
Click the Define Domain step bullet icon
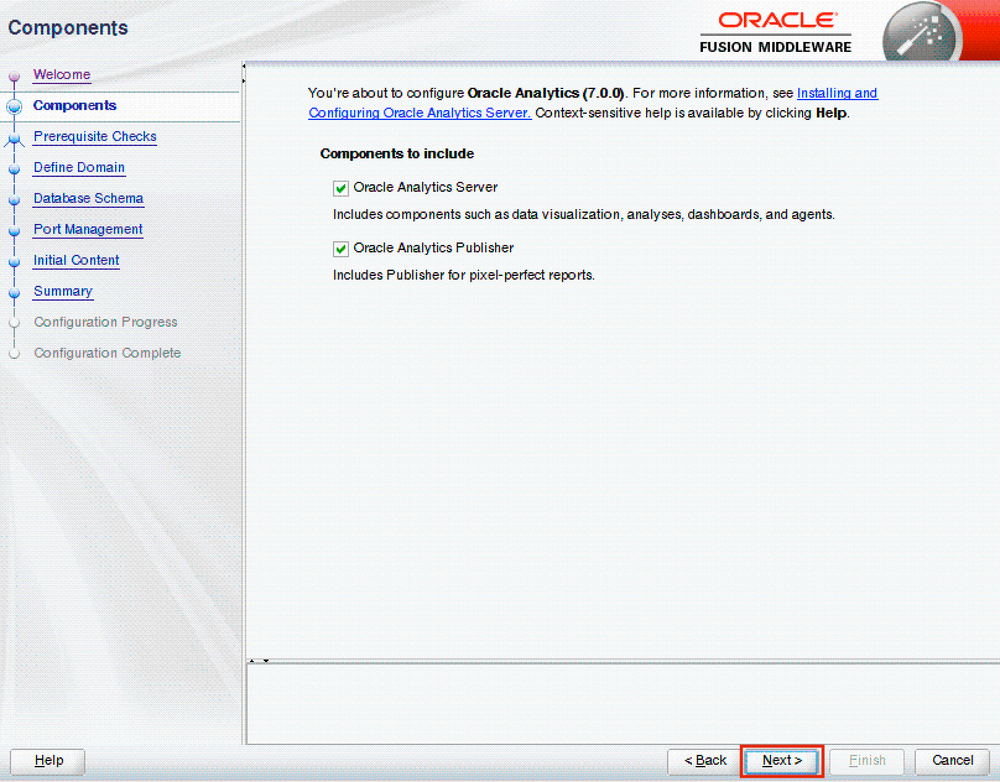[14, 169]
